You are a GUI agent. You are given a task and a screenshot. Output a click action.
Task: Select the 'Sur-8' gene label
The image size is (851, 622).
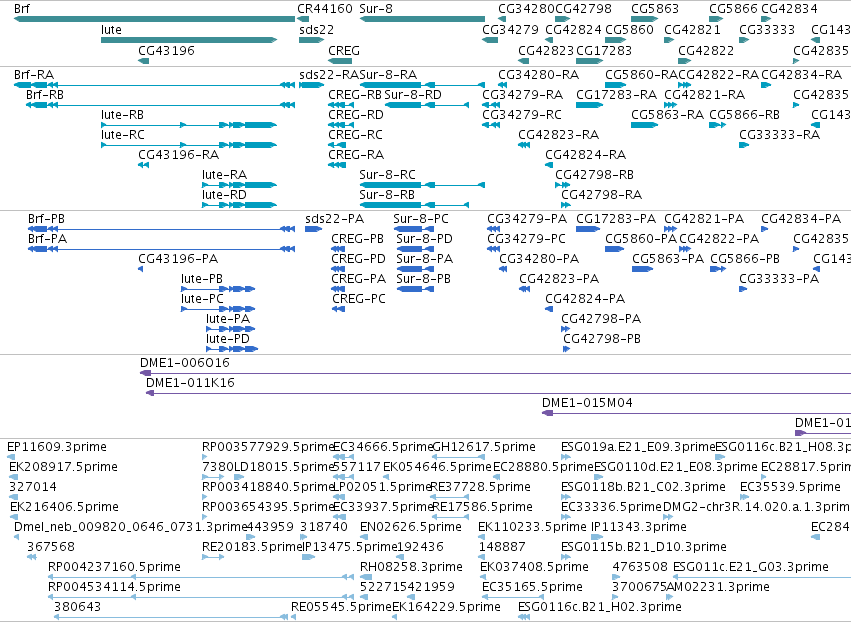376,9
